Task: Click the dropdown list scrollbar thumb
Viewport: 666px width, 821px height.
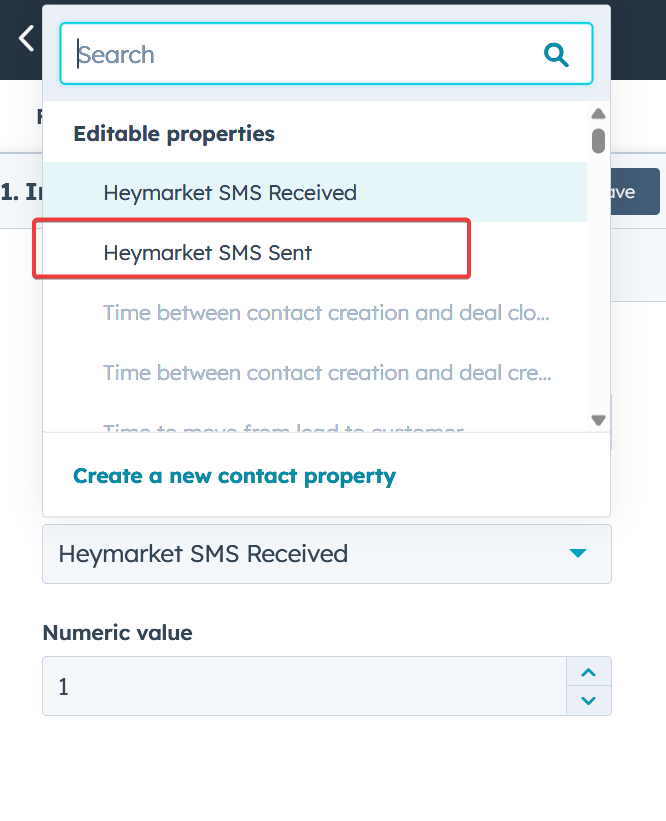Action: (x=598, y=140)
